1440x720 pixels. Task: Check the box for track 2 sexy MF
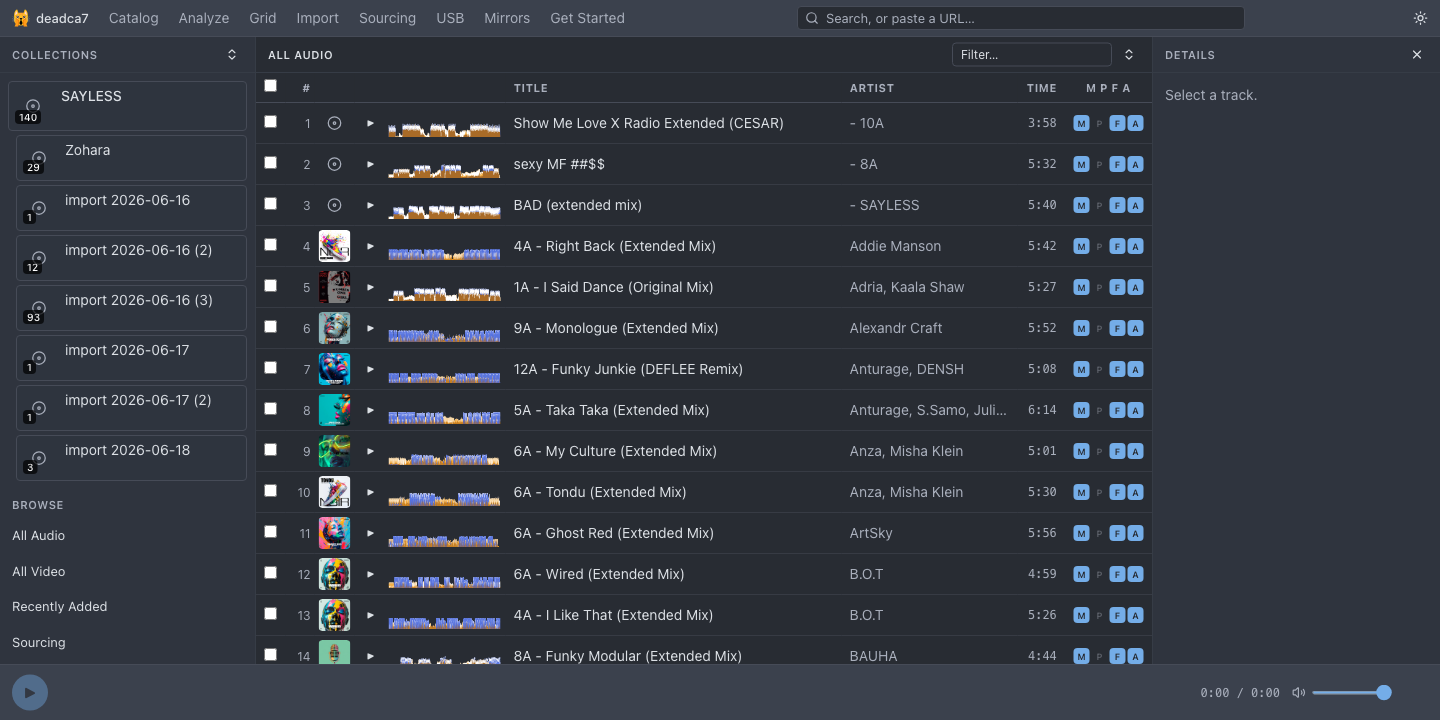click(x=270, y=163)
